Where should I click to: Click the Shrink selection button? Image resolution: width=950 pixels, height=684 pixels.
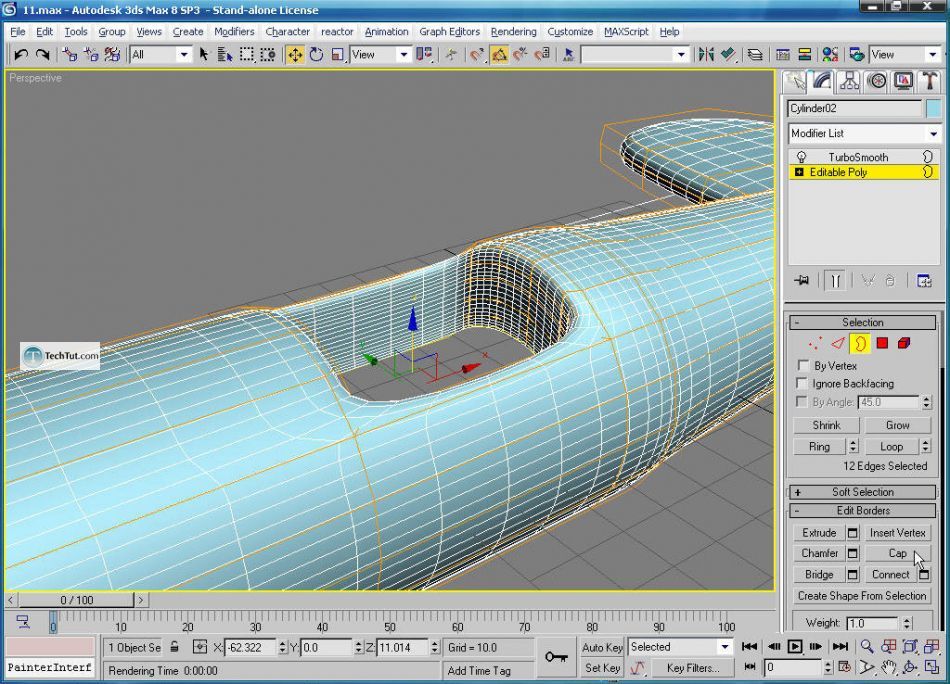pyautogui.click(x=826, y=425)
